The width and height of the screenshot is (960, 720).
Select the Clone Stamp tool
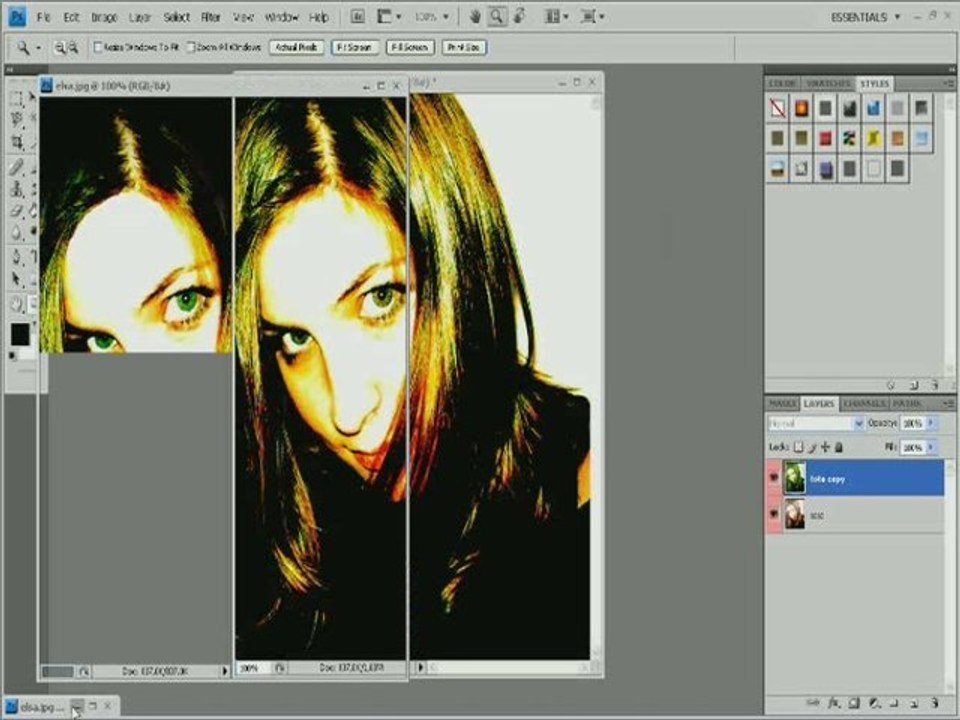click(x=17, y=189)
